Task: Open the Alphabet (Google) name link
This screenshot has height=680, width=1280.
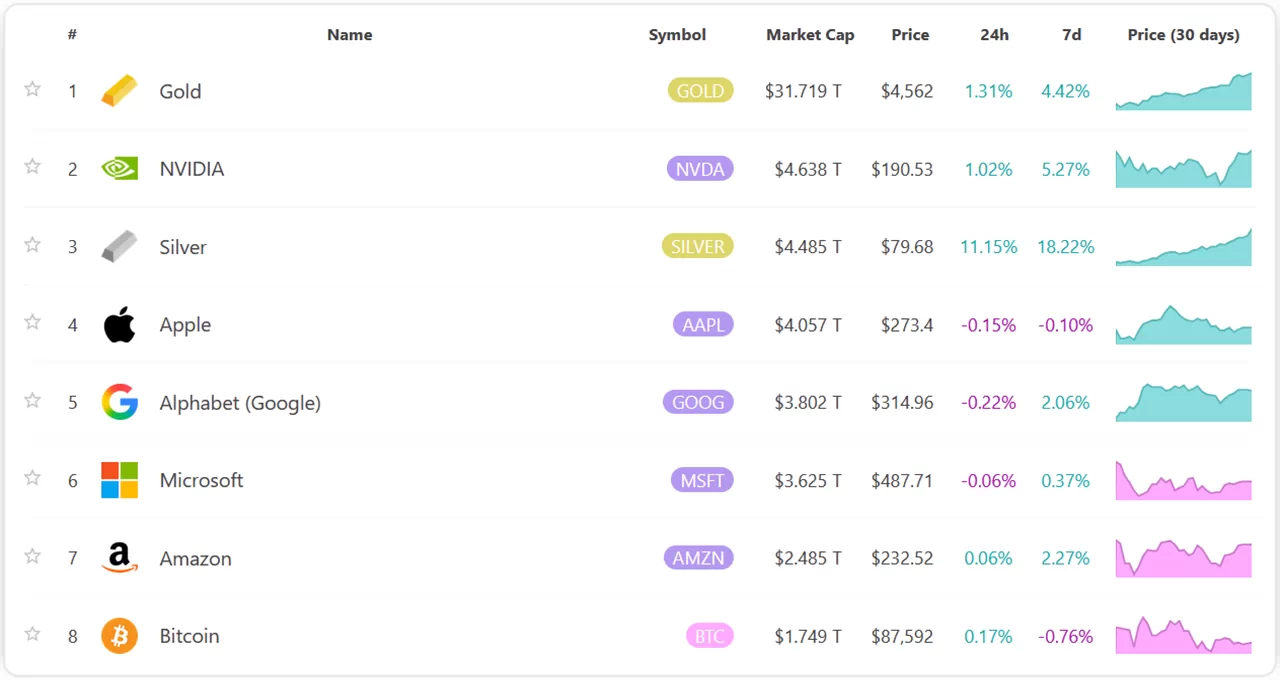Action: [240, 403]
